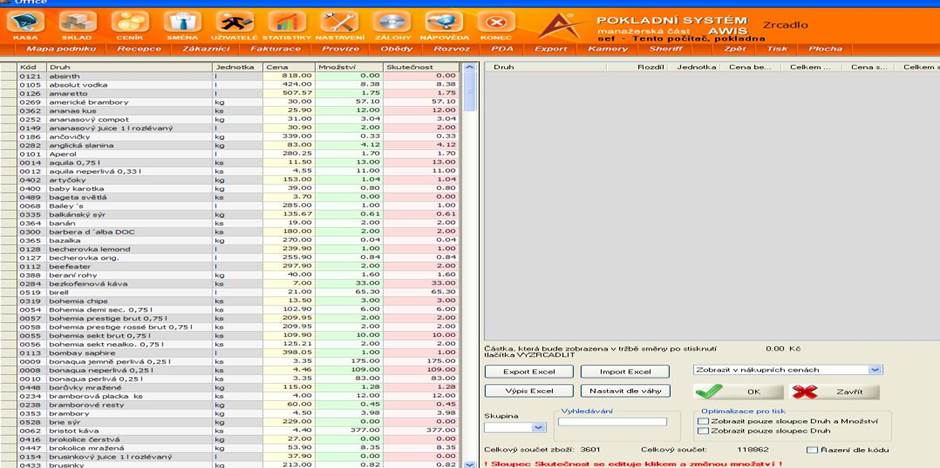The height and width of the screenshot is (468, 940).
Task: Open the Fakturace menu item
Action: pyautogui.click(x=276, y=49)
